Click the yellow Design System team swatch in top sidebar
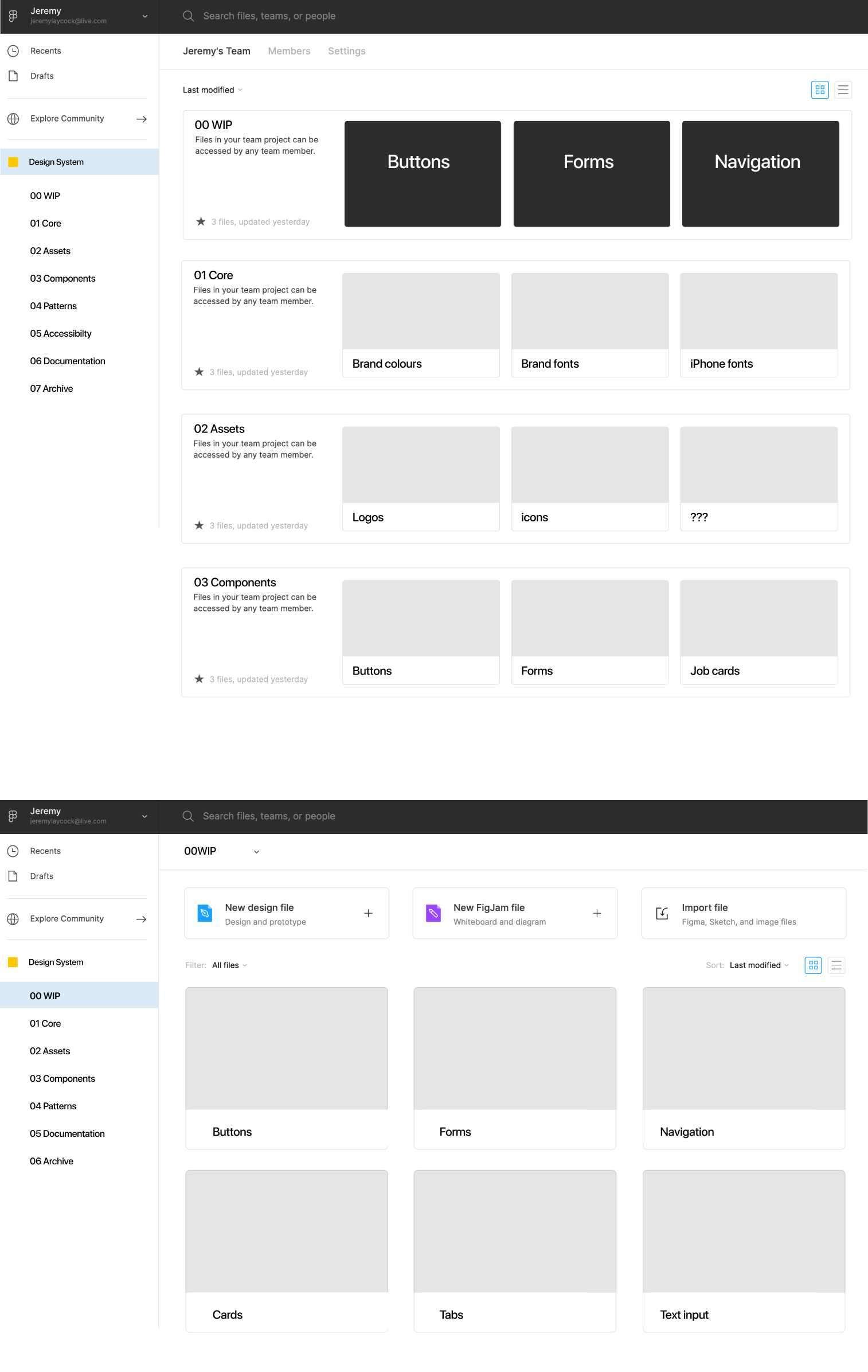Image resolution: width=868 pixels, height=1372 pixels. (x=13, y=162)
